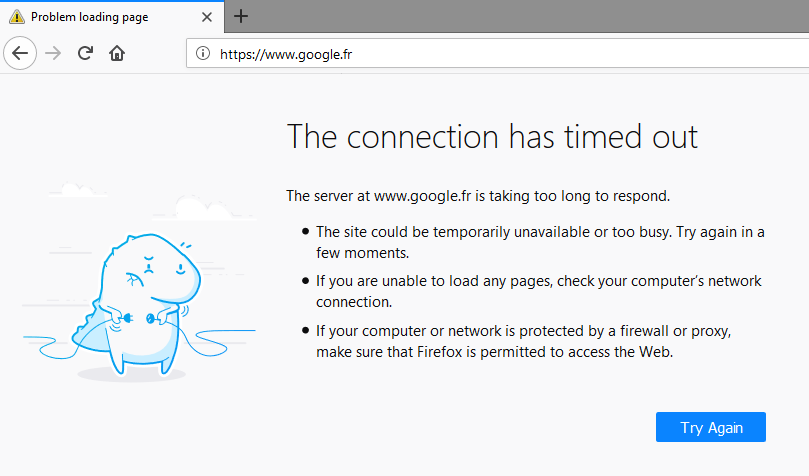Reload the page with the refresh icon

tap(85, 53)
